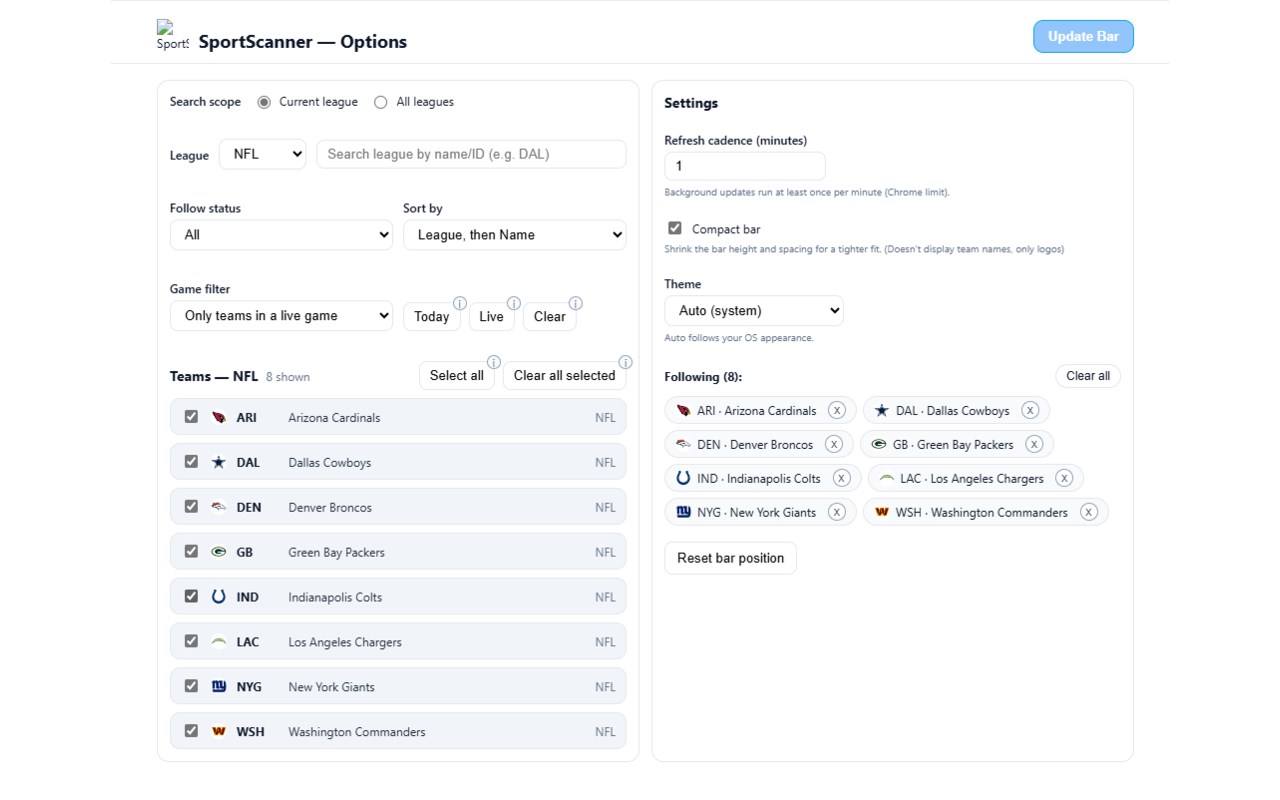This screenshot has height=800, width=1280.
Task: Click the New York Giants logo in team list
Action: click(x=219, y=687)
